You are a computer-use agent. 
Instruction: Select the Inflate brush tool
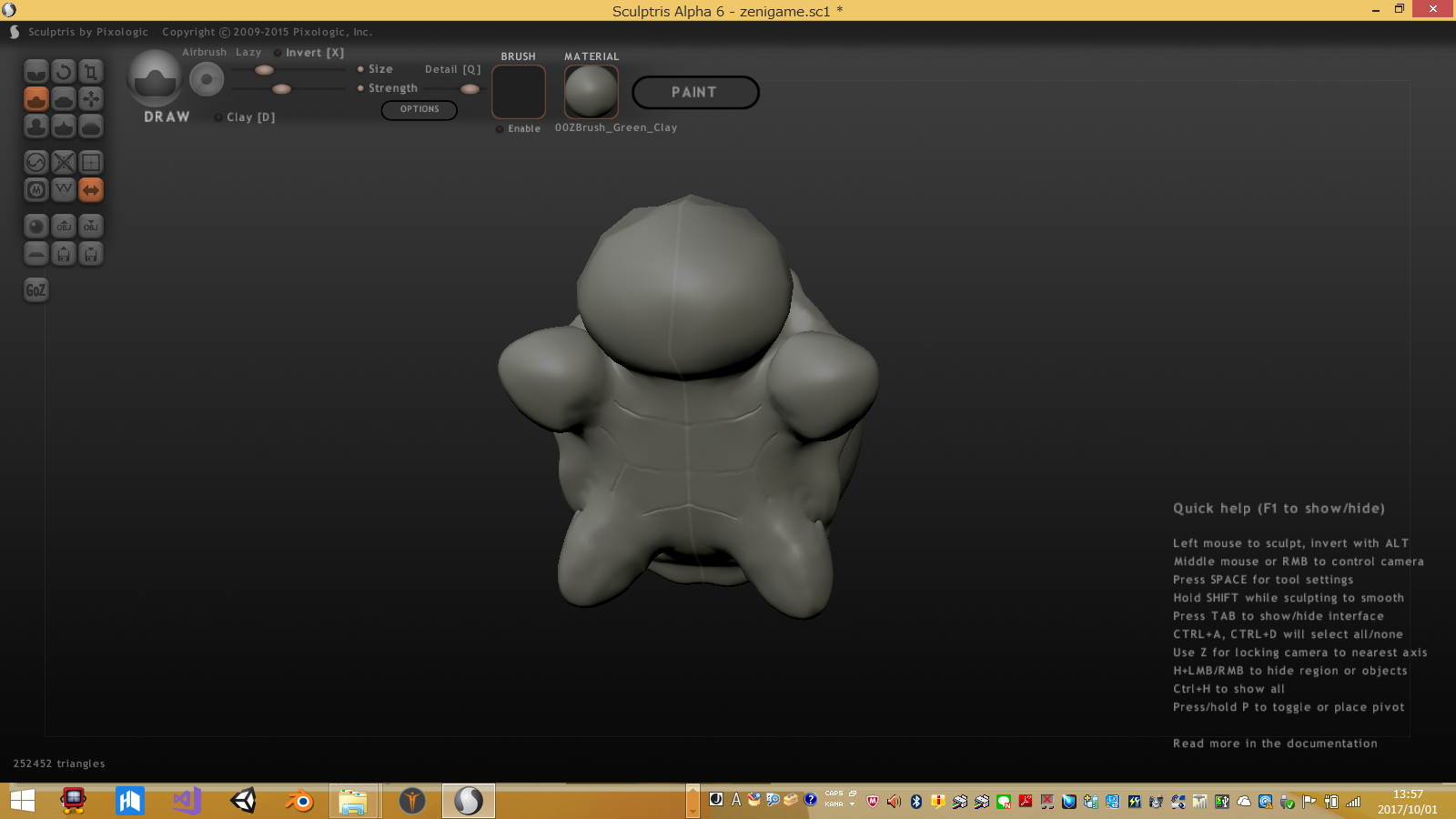tap(36, 126)
